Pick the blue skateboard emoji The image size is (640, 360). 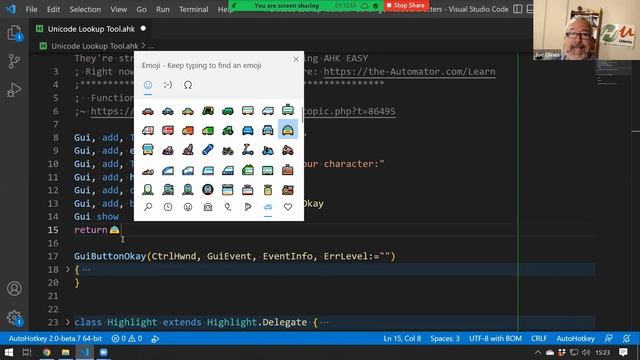pyautogui.click(x=208, y=150)
